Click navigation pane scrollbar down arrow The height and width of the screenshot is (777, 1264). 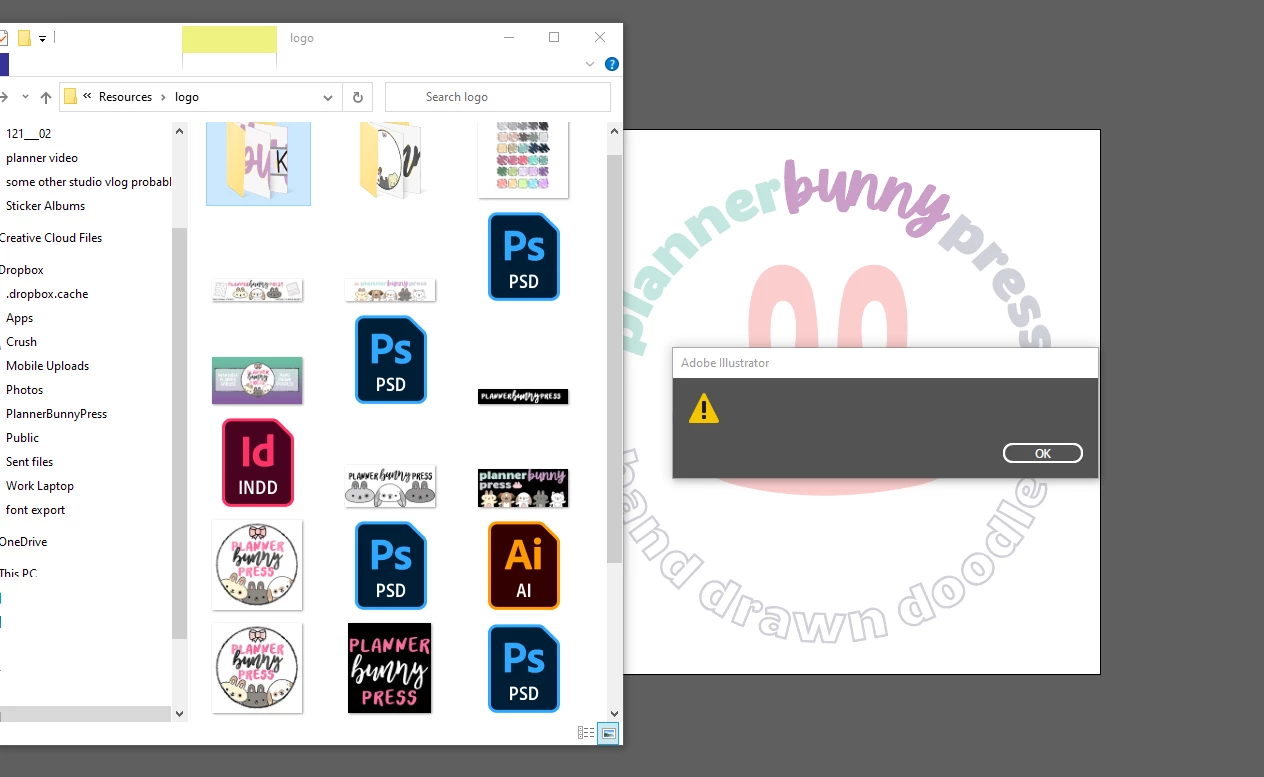[x=180, y=713]
